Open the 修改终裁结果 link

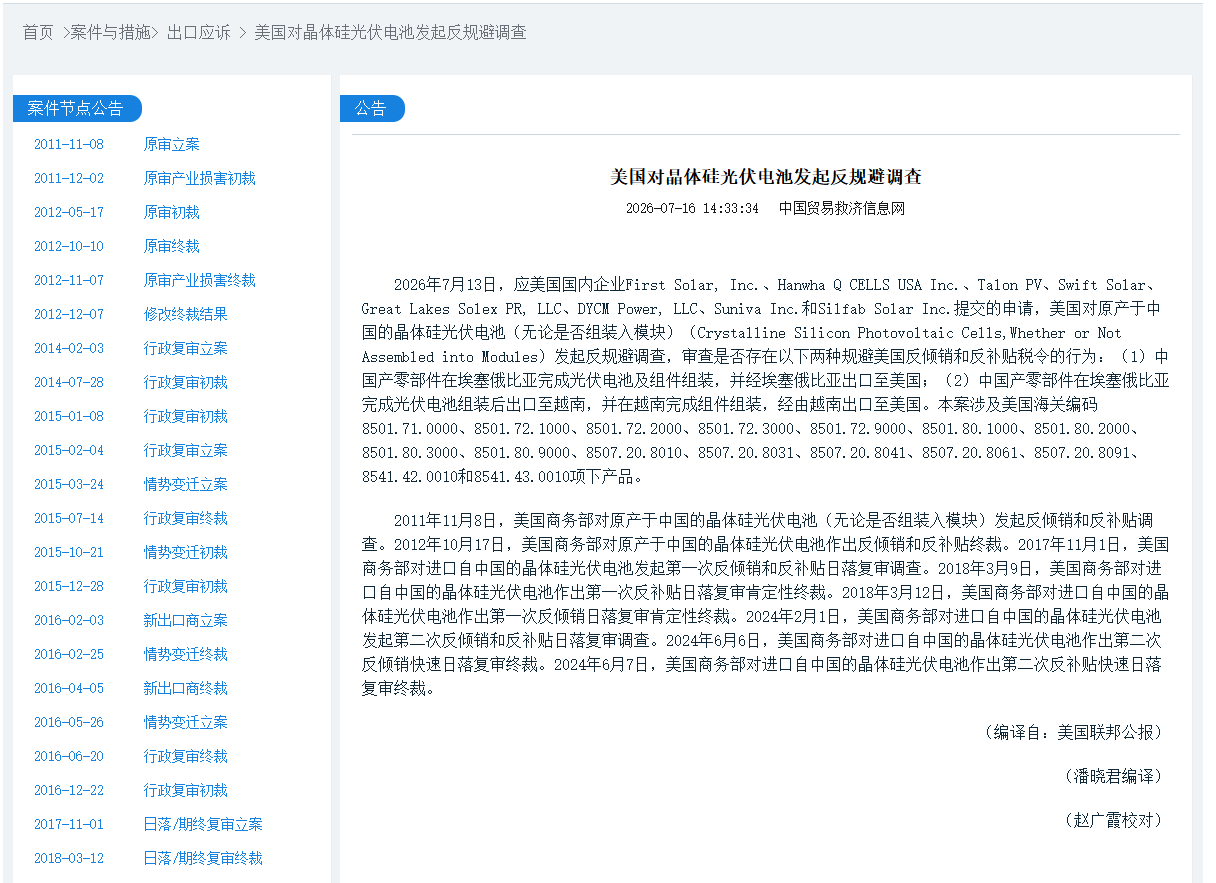[186, 314]
